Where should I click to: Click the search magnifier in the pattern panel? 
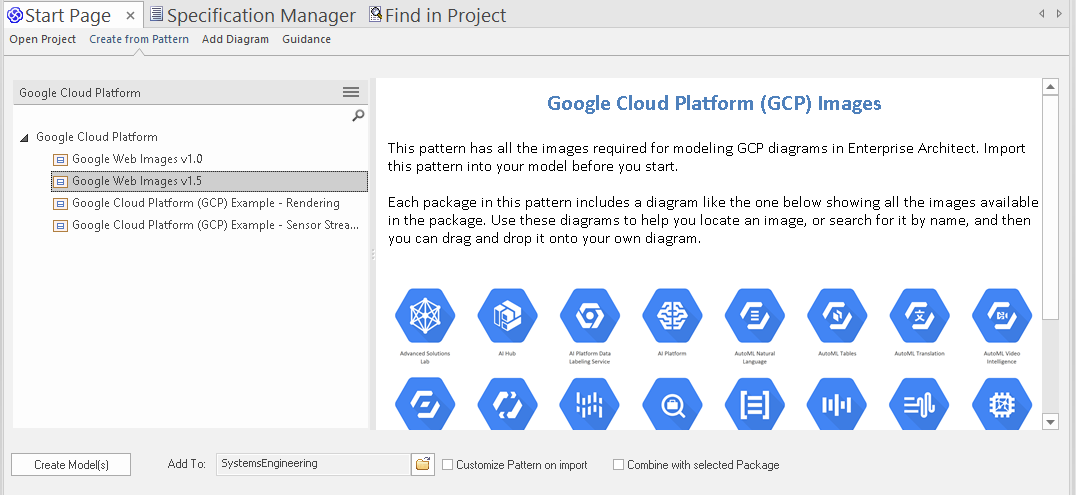358,116
